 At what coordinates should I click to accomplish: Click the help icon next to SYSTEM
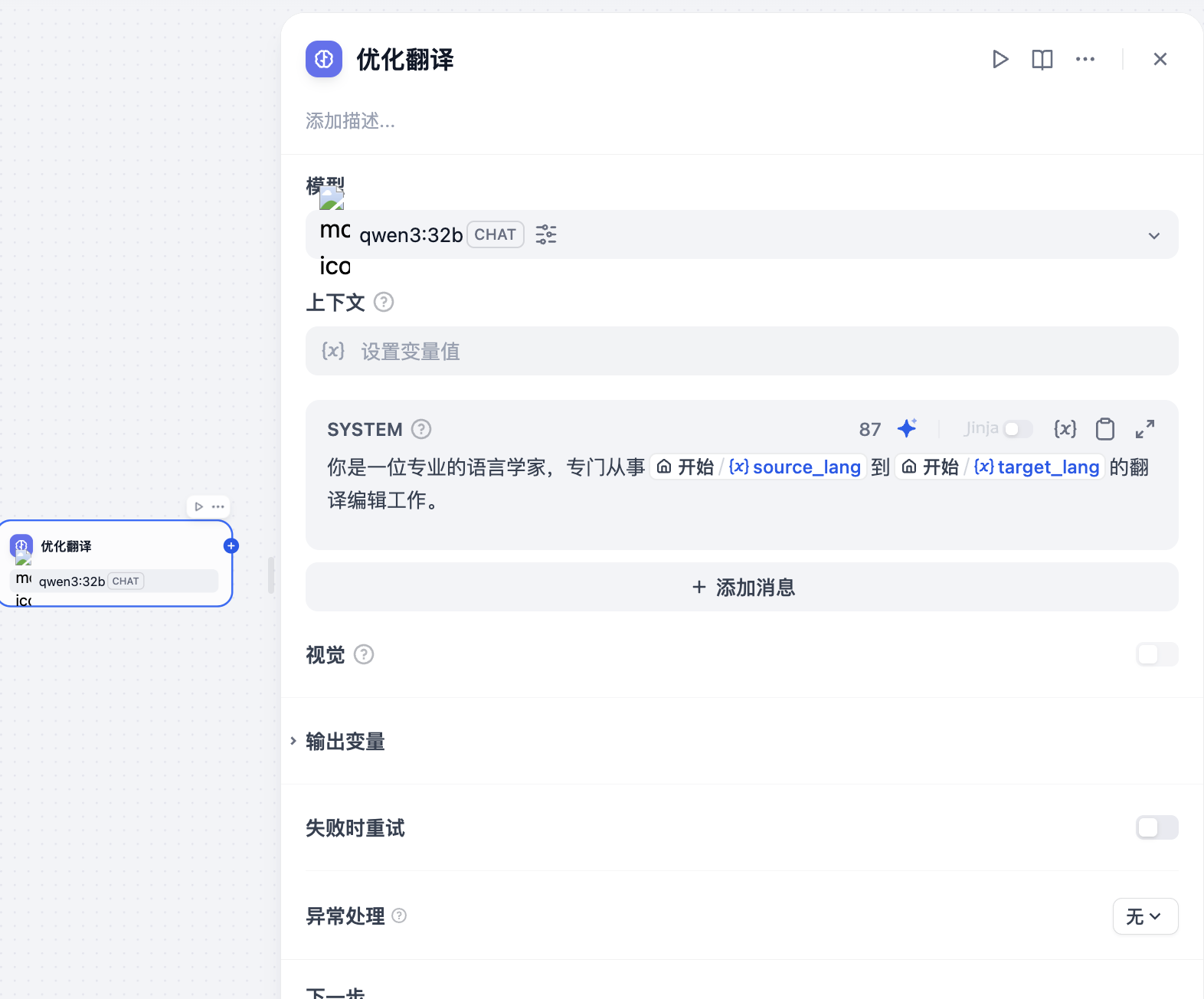click(x=421, y=429)
